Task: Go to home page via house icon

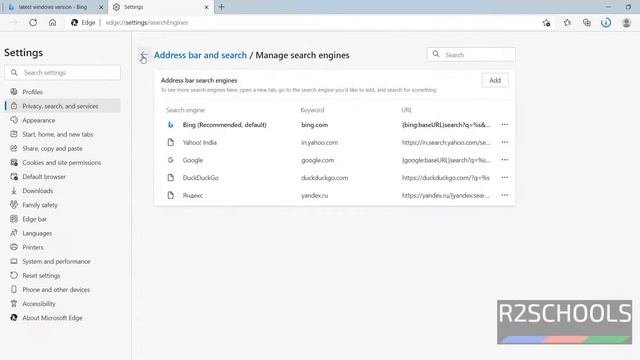Action: (53, 22)
